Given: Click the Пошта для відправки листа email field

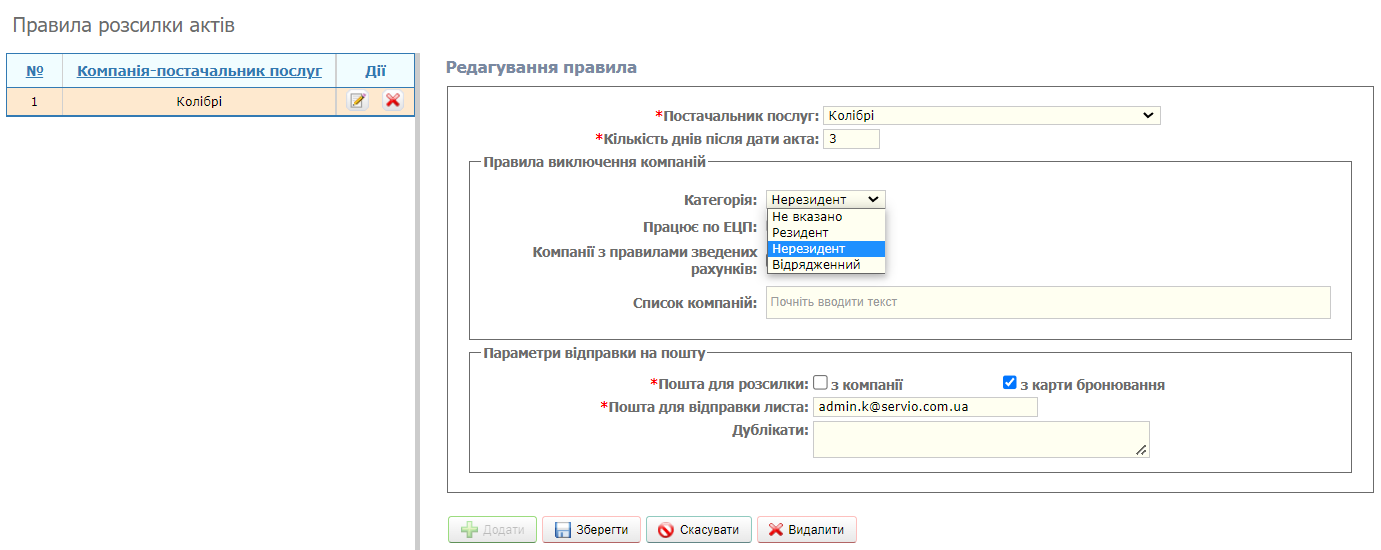Looking at the screenshot, I should (x=924, y=407).
